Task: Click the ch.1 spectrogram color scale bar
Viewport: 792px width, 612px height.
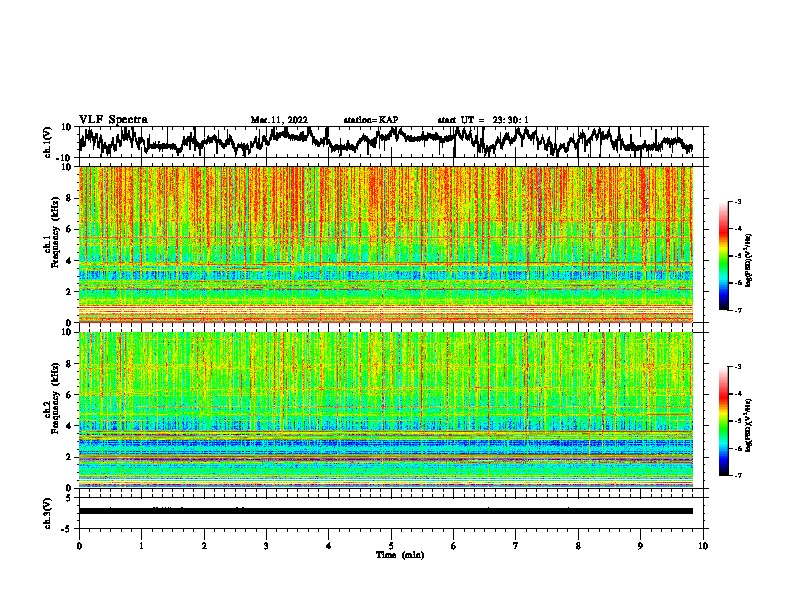Action: click(724, 256)
